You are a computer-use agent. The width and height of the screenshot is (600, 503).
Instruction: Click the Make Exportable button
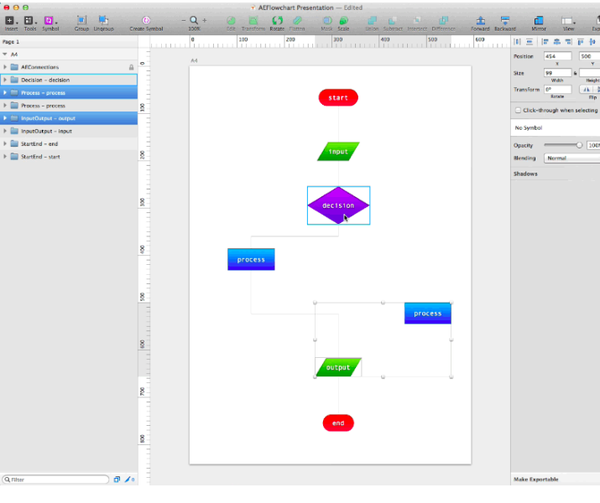click(536, 479)
